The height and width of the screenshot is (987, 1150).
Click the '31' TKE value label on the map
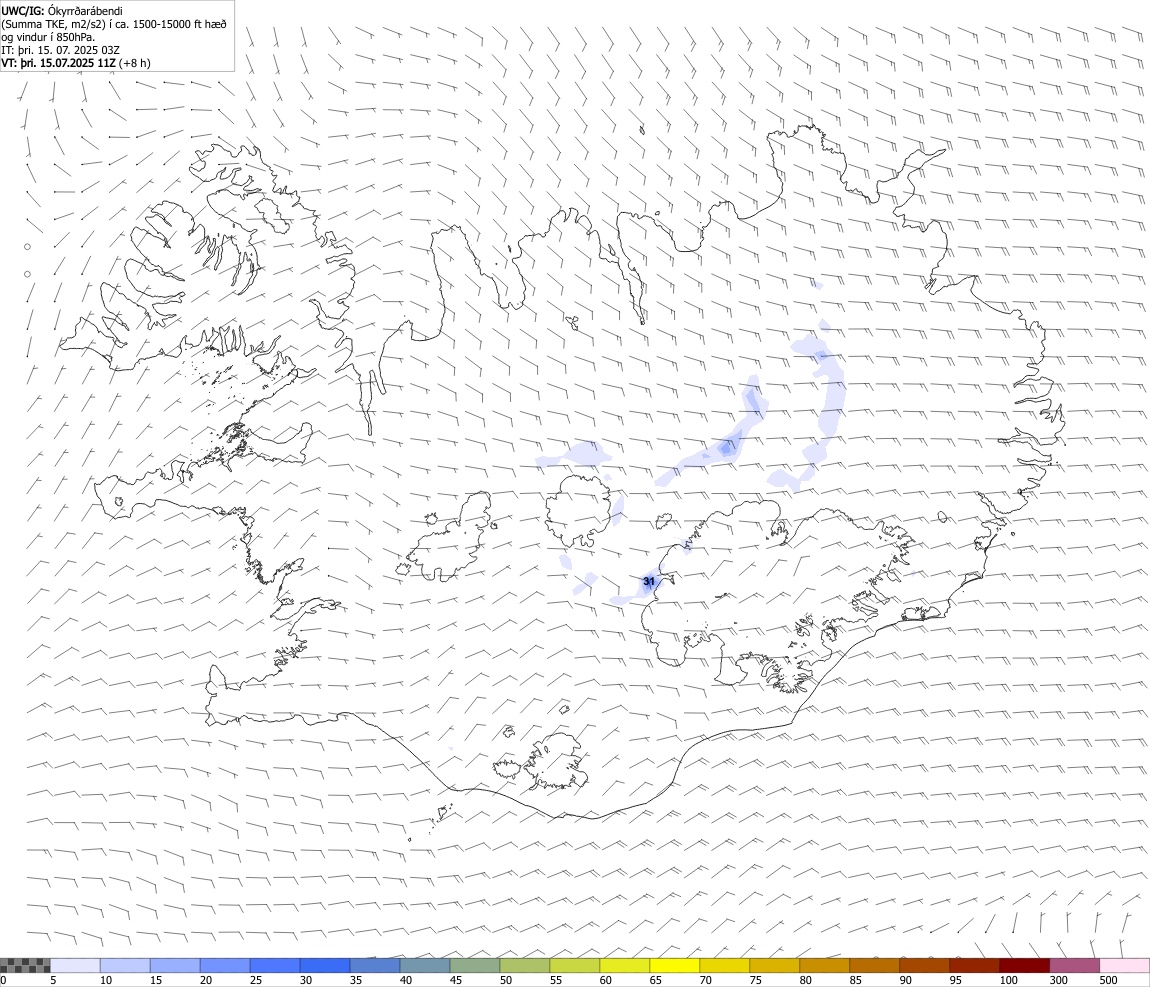[648, 581]
